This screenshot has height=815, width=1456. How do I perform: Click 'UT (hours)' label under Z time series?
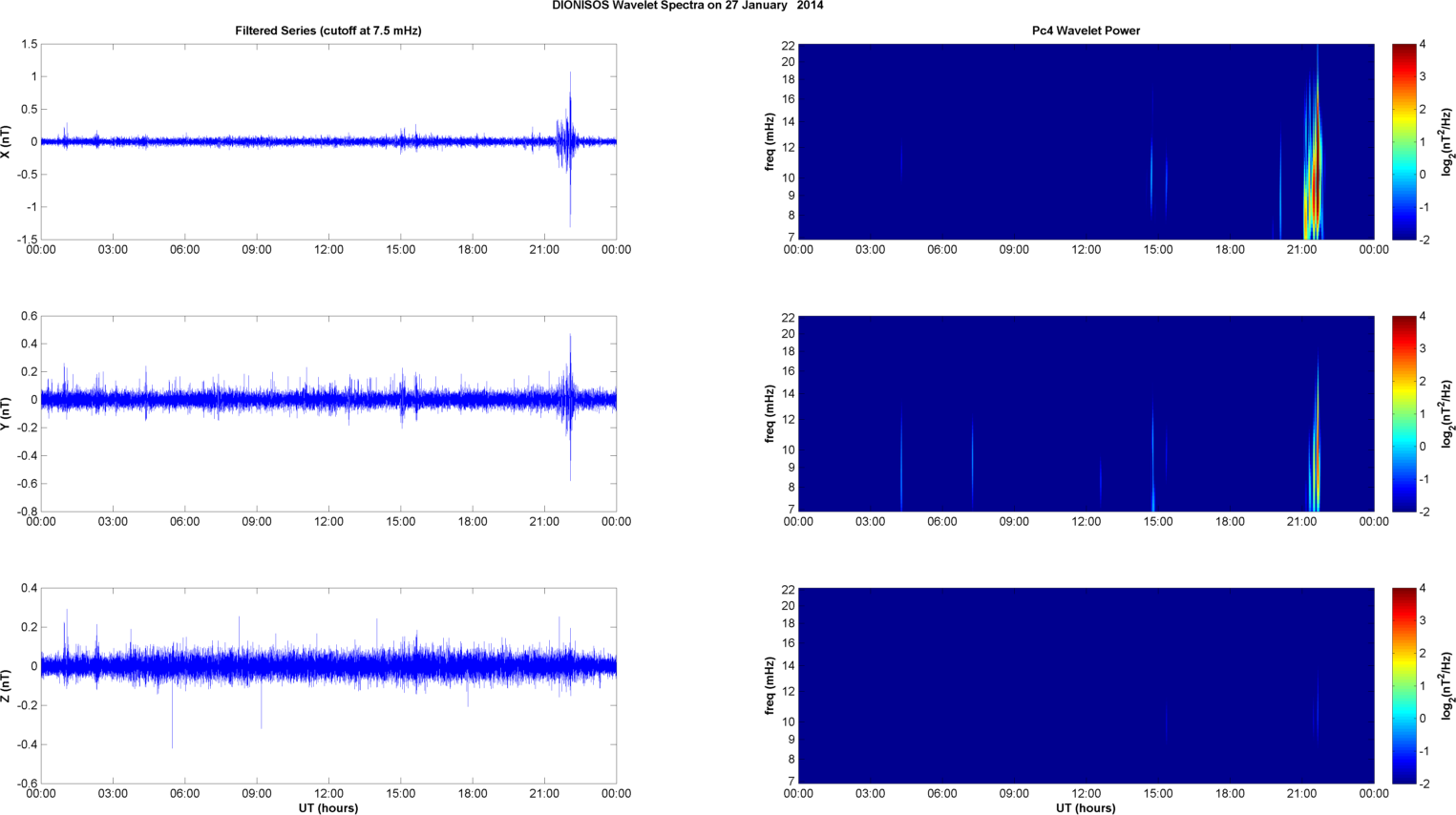(328, 808)
